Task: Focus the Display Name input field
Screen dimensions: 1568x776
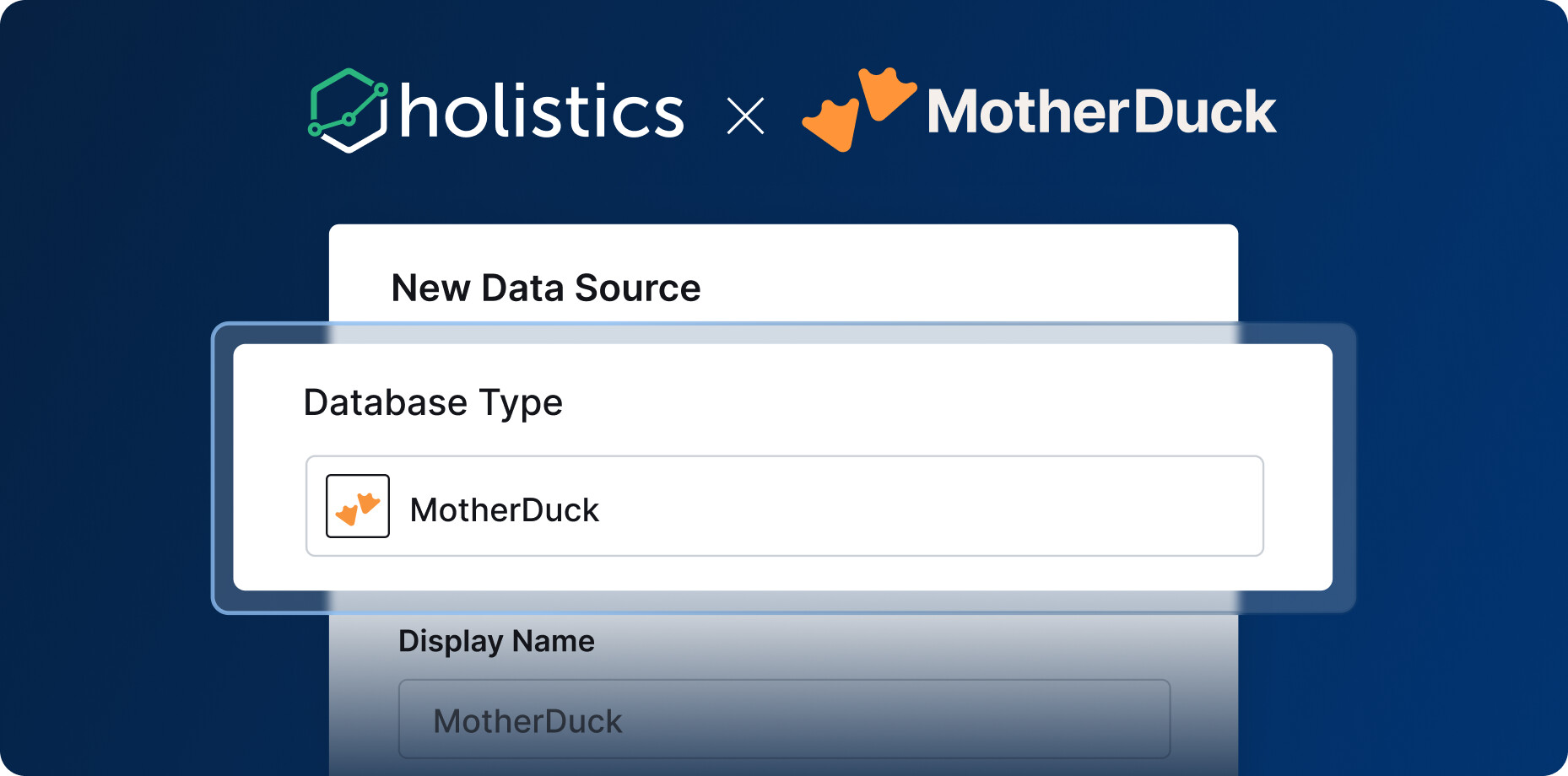Action: tap(784, 719)
